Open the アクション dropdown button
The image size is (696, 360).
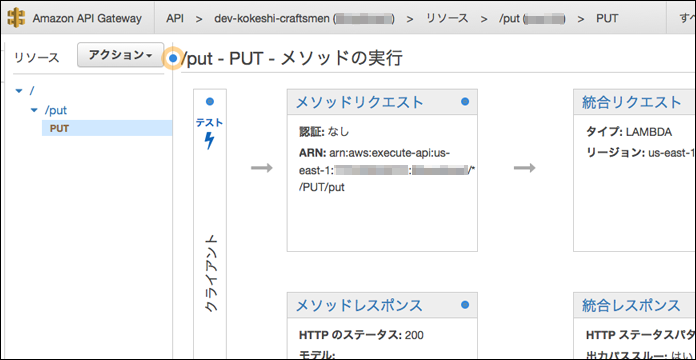[x=120, y=55]
